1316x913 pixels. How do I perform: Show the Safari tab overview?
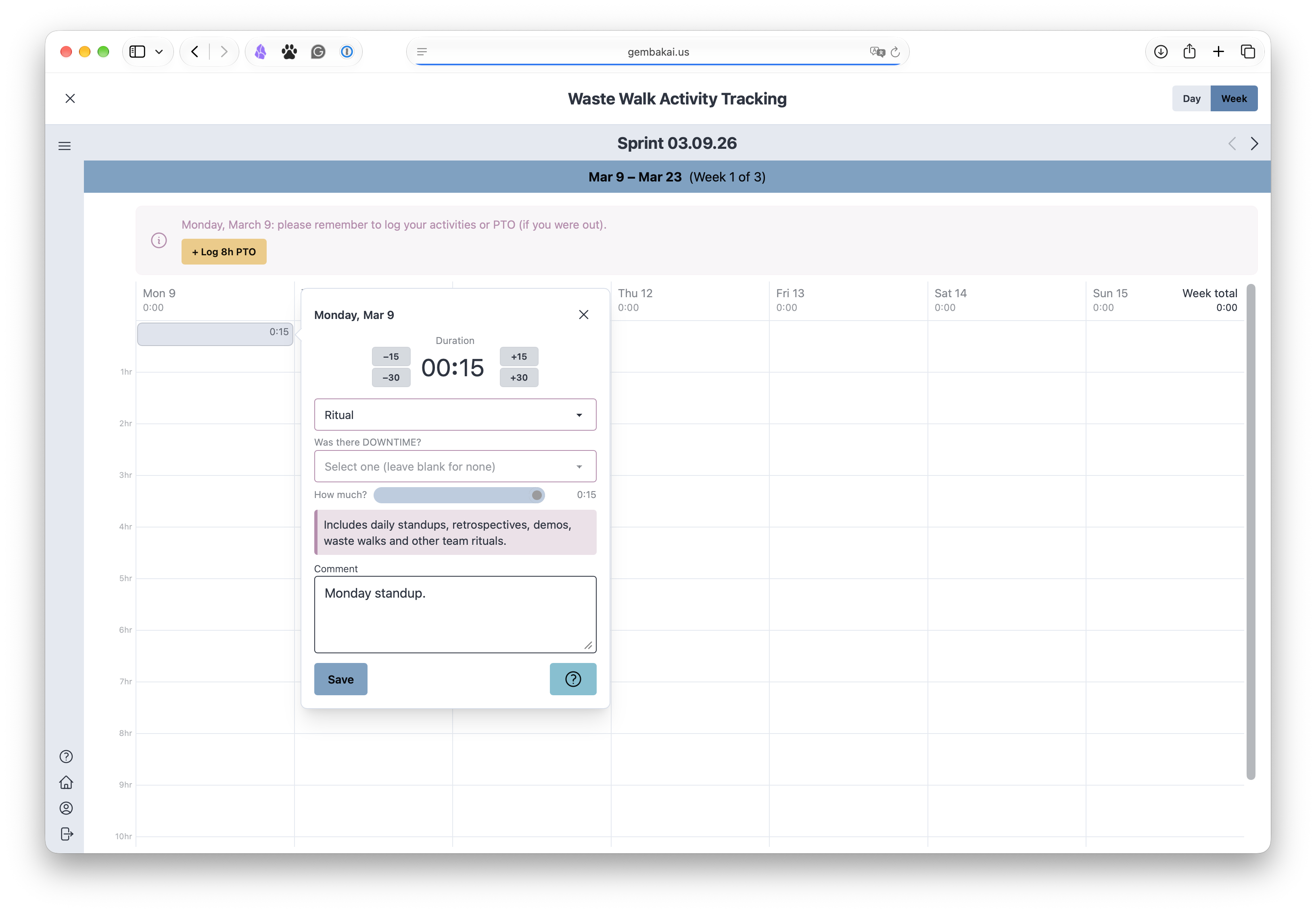click(x=1248, y=52)
